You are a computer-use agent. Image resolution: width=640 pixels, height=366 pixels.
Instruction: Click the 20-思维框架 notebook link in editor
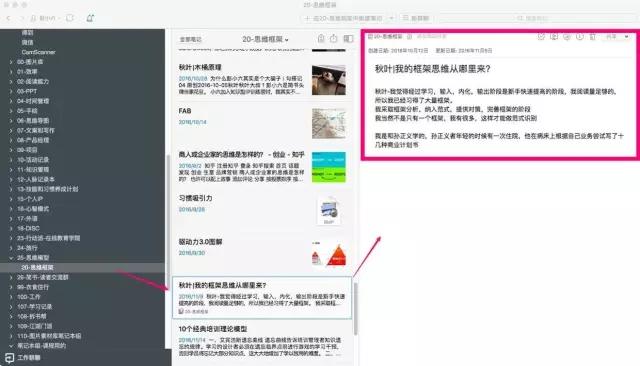(386, 37)
